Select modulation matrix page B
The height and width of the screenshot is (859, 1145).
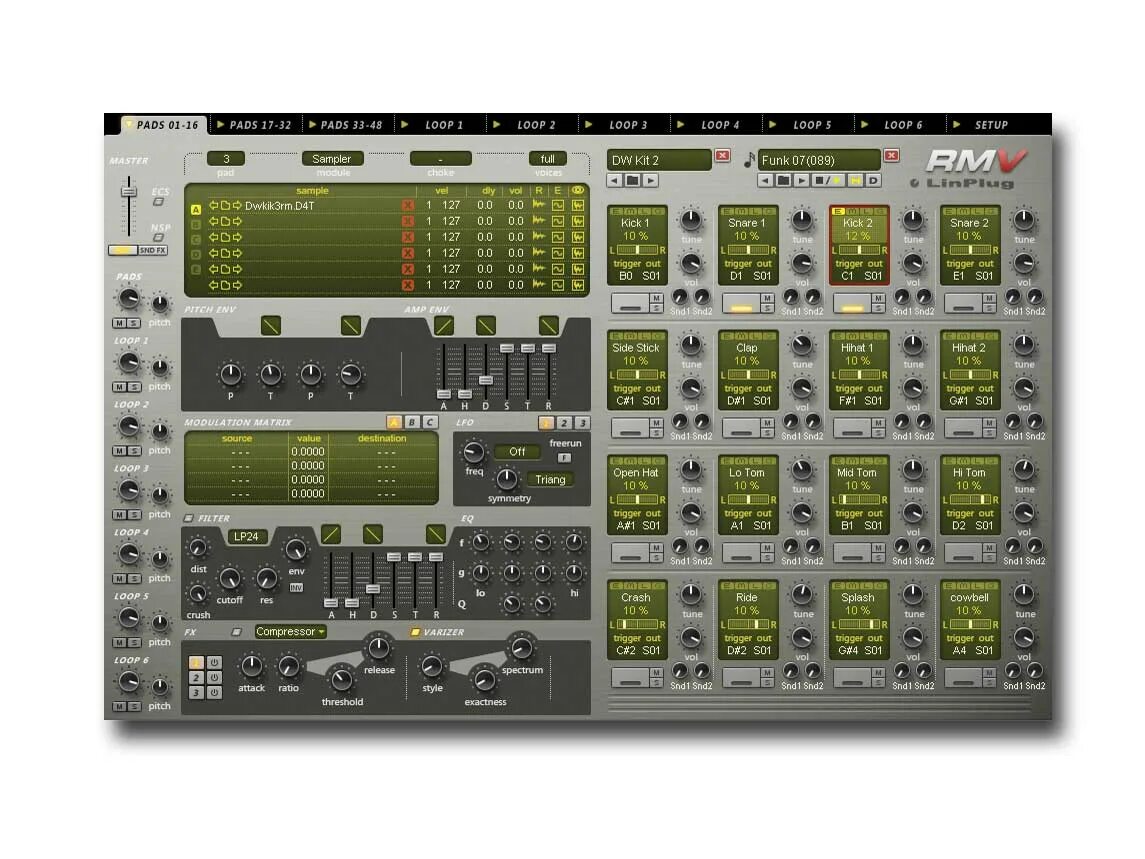[x=412, y=422]
